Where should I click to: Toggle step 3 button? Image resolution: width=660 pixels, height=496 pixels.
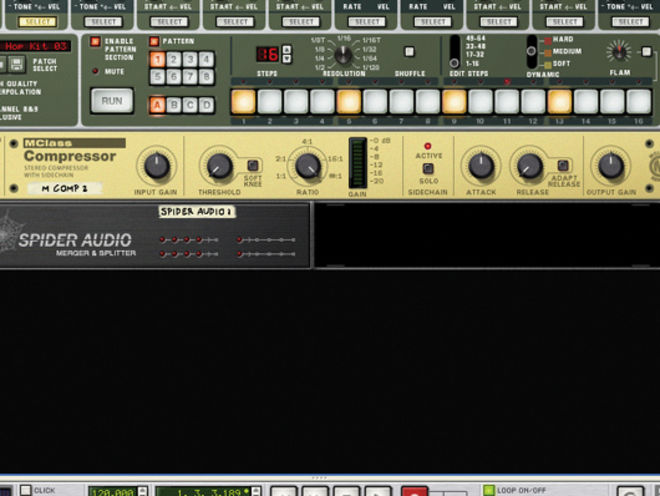[x=296, y=101]
